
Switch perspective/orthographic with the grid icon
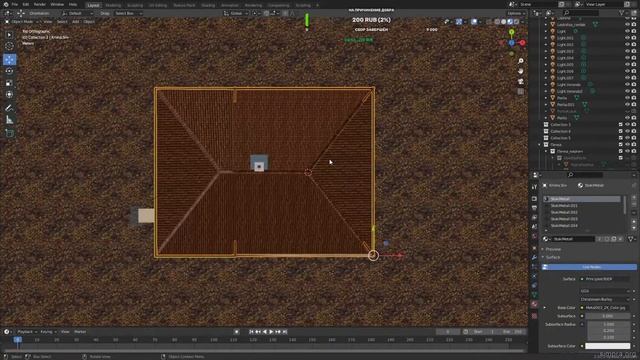[521, 91]
